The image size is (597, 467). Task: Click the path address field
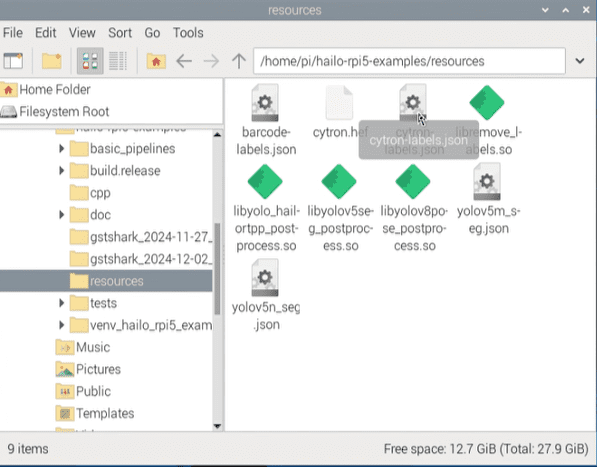tap(409, 61)
